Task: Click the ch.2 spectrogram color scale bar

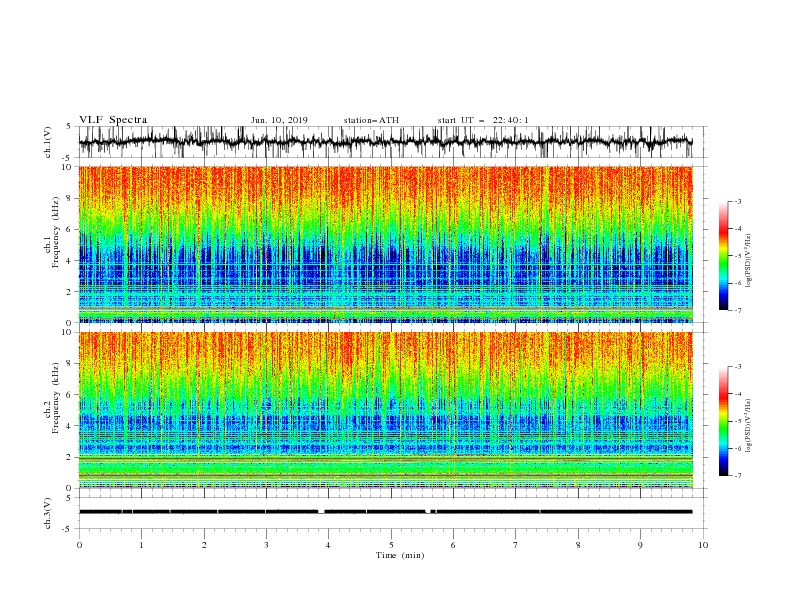Action: (723, 421)
